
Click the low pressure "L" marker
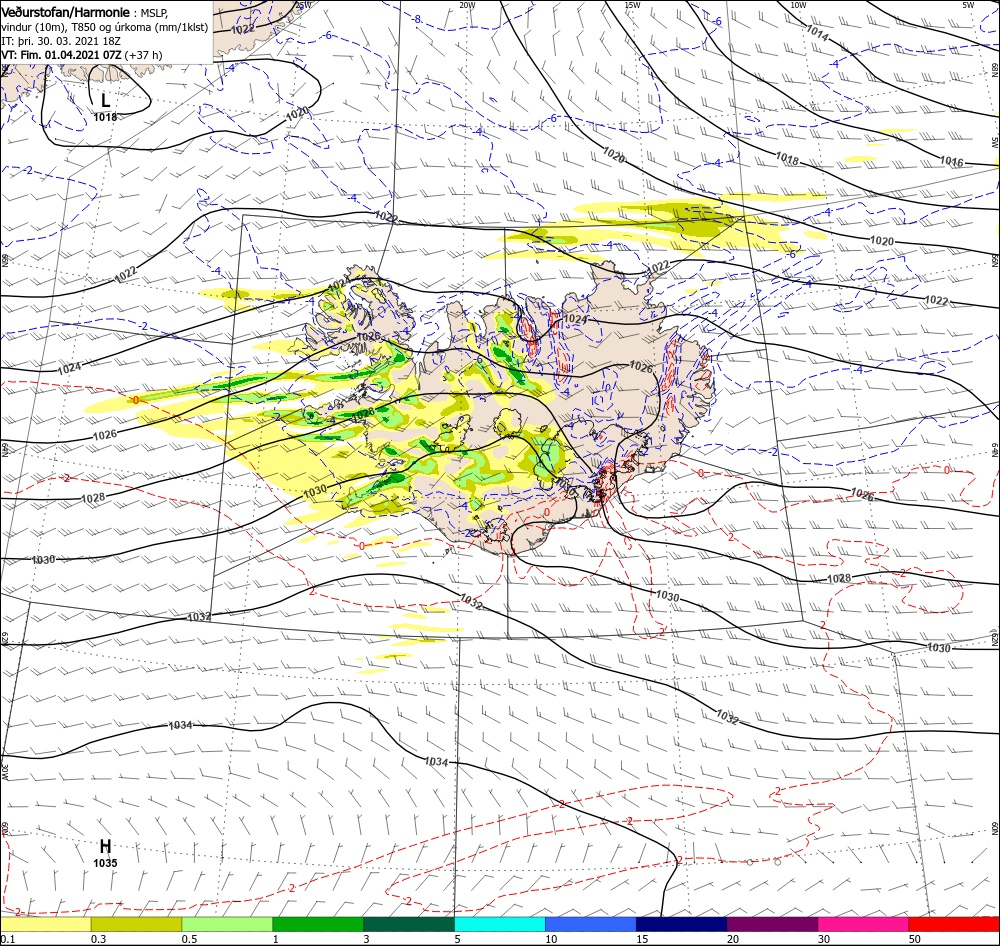tap(105, 100)
